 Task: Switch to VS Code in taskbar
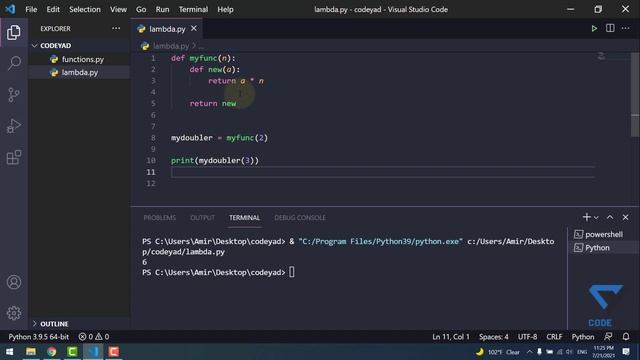click(93, 351)
